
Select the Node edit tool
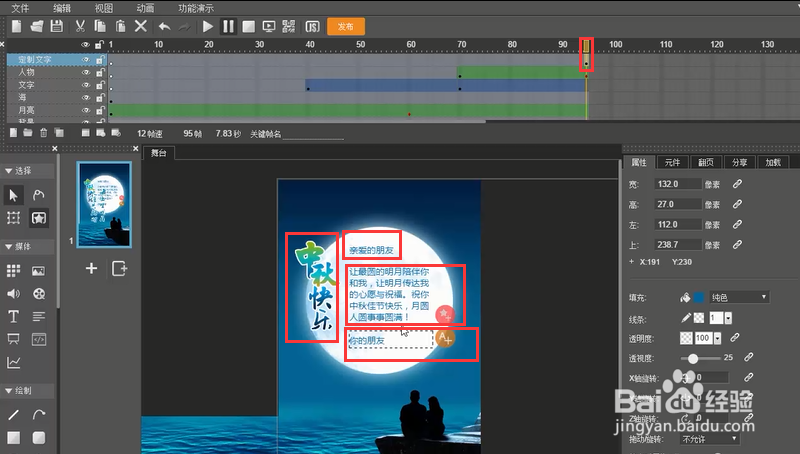tap(39, 195)
